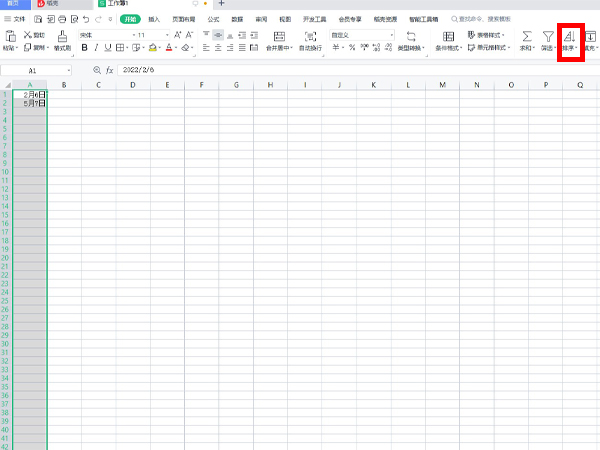Image resolution: width=600 pixels, height=450 pixels.
Task: Click the Paste clipboard icon
Action: point(10,36)
